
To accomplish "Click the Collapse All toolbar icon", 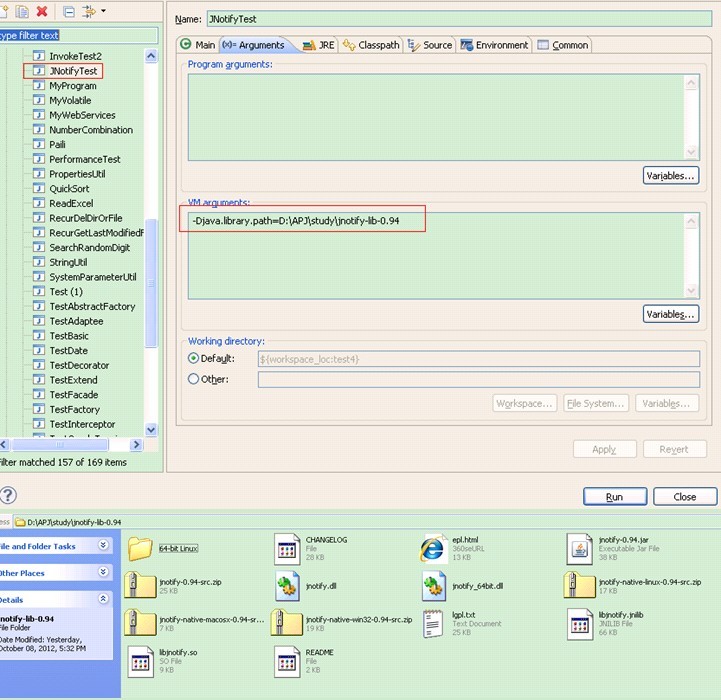I will [x=69, y=12].
